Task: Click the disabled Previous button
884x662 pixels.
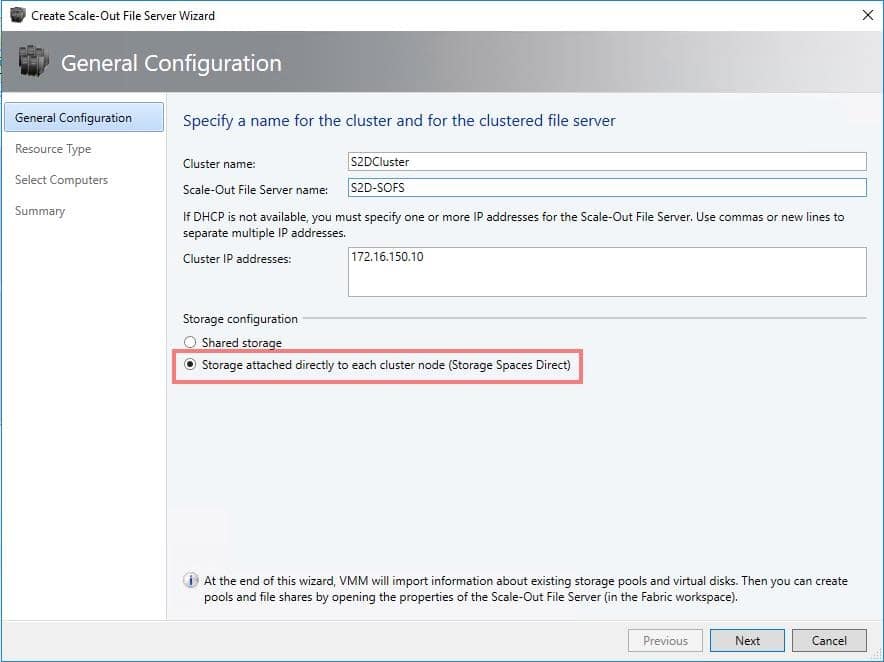Action: point(665,641)
